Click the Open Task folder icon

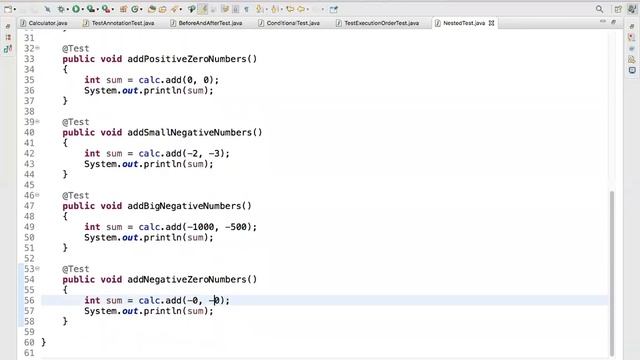click(162, 9)
